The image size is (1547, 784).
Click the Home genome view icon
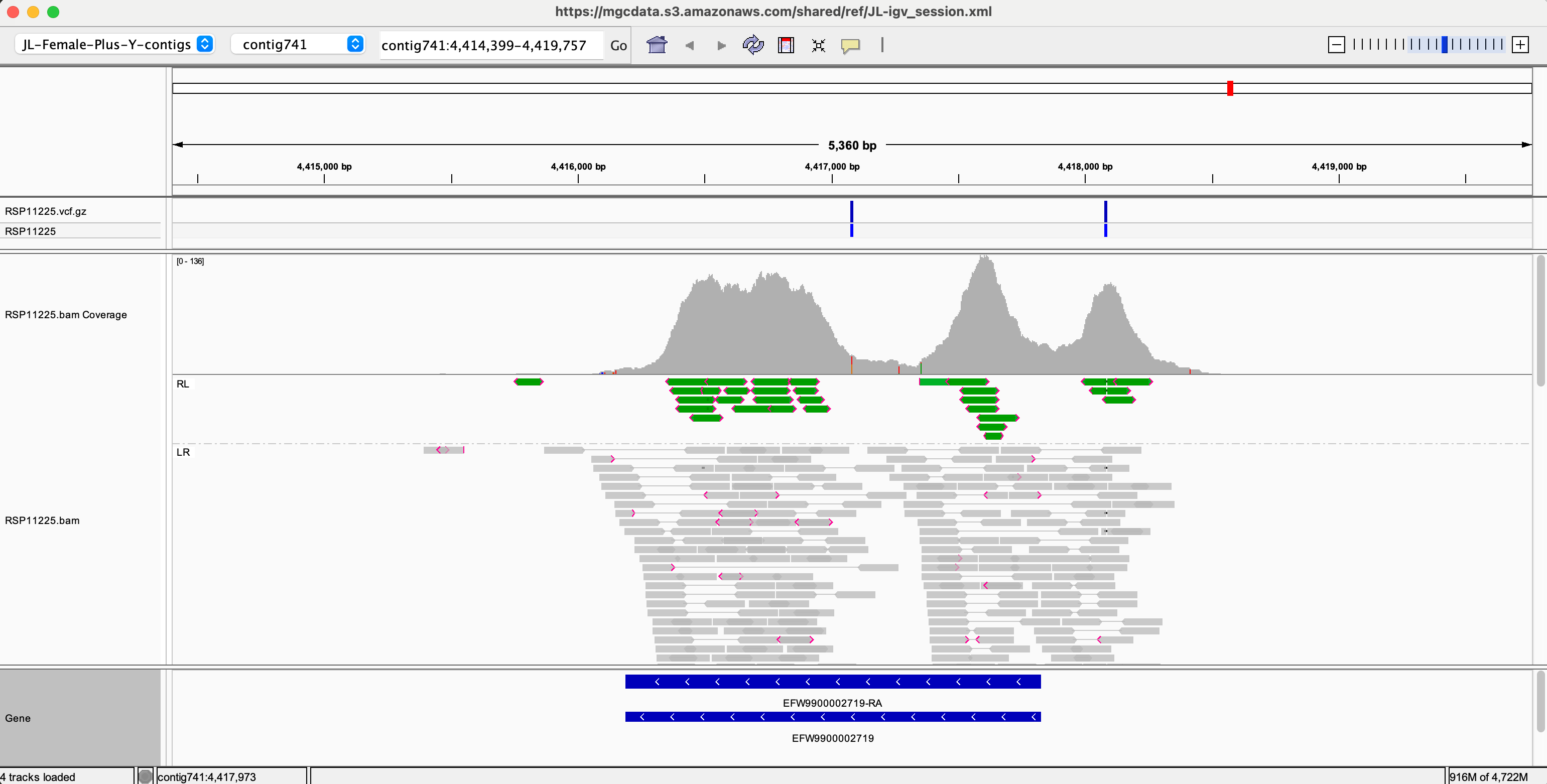point(657,45)
